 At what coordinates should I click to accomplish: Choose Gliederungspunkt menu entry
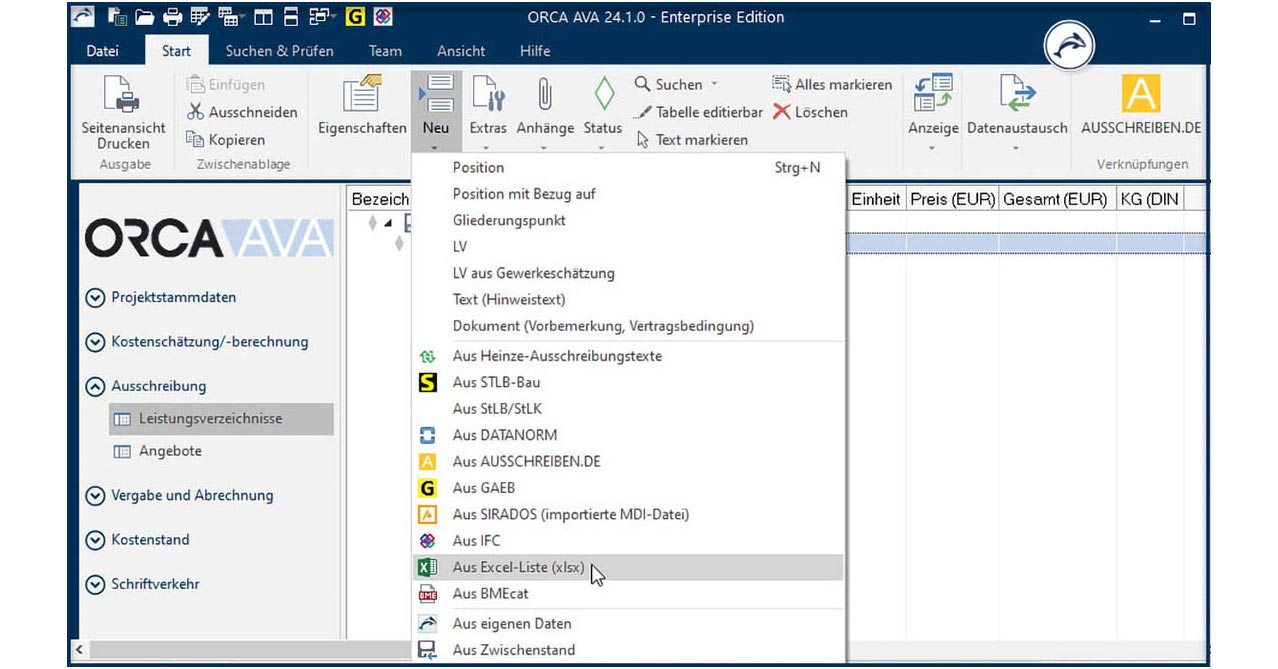(629, 220)
